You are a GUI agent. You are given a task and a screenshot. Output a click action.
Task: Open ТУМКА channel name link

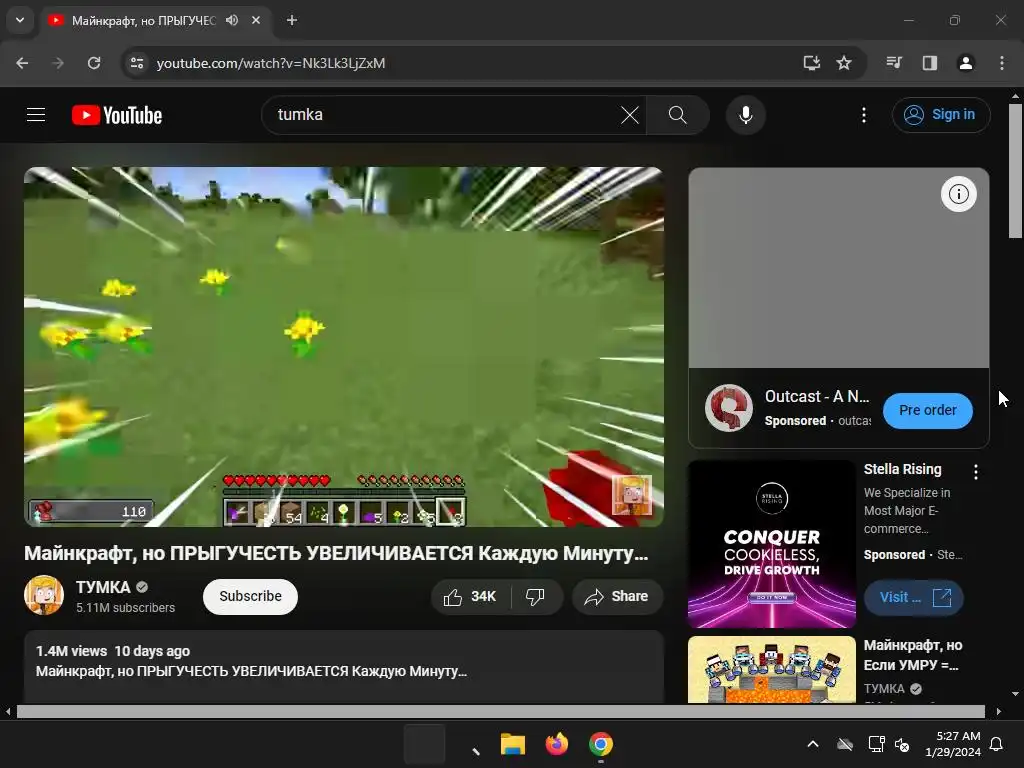[103, 587]
